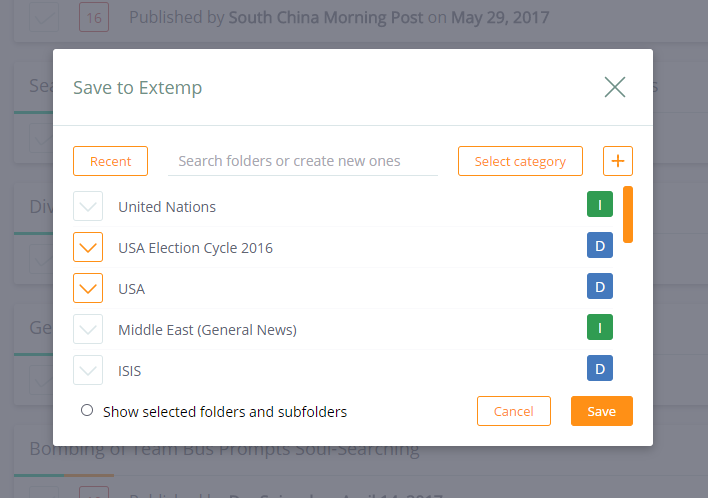Open the Select category dropdown
Screen dimensions: 708x498
tap(520, 161)
